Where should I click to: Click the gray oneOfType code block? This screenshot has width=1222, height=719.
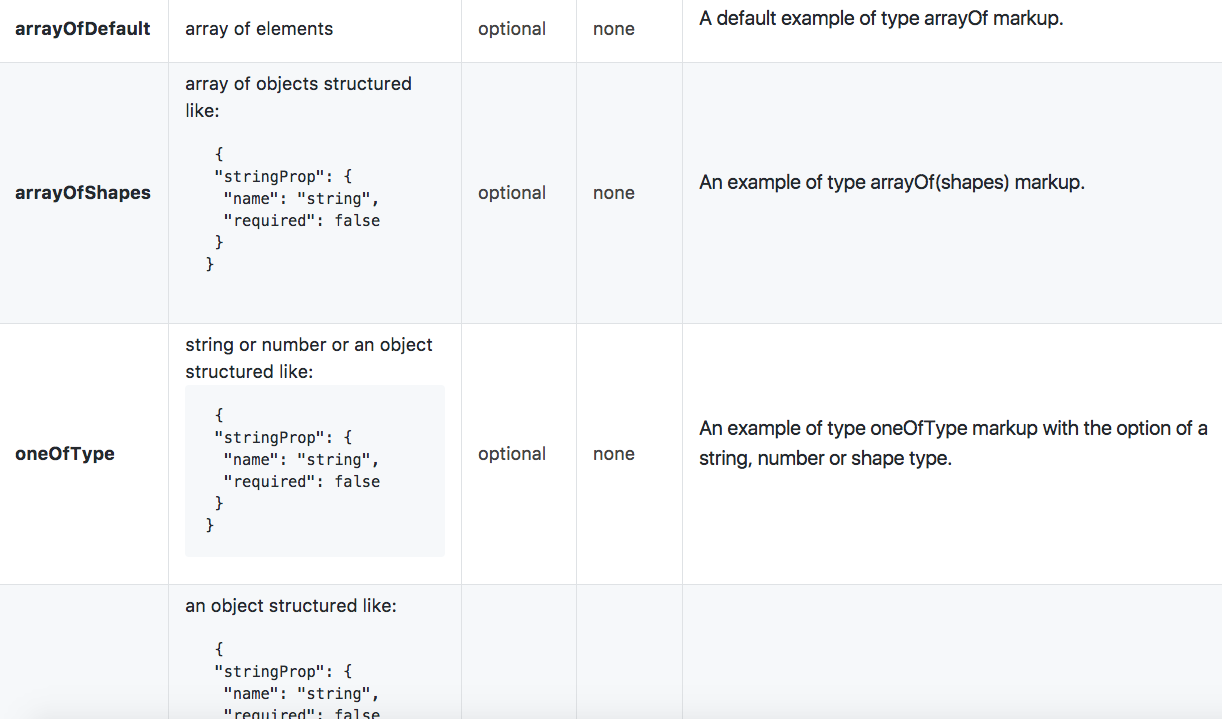315,471
